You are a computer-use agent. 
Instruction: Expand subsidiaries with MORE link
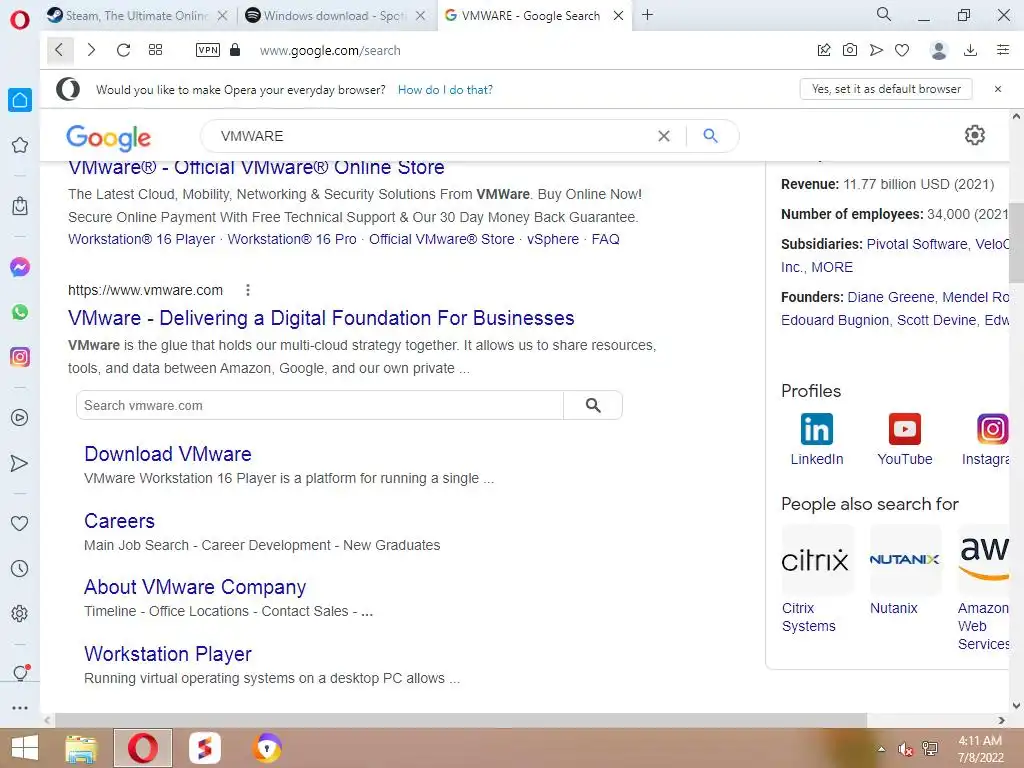click(831, 267)
